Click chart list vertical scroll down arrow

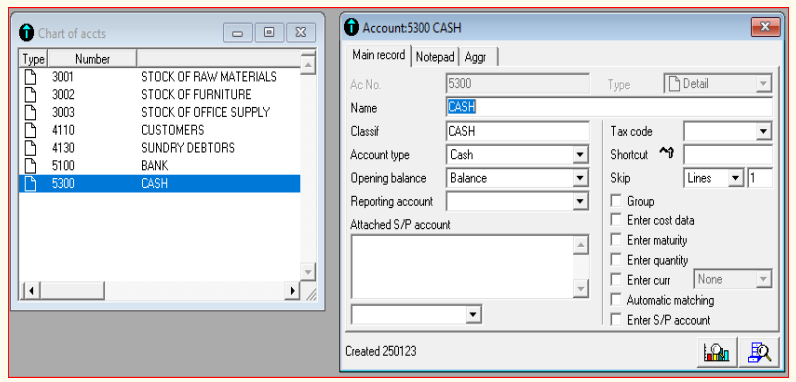(x=308, y=271)
